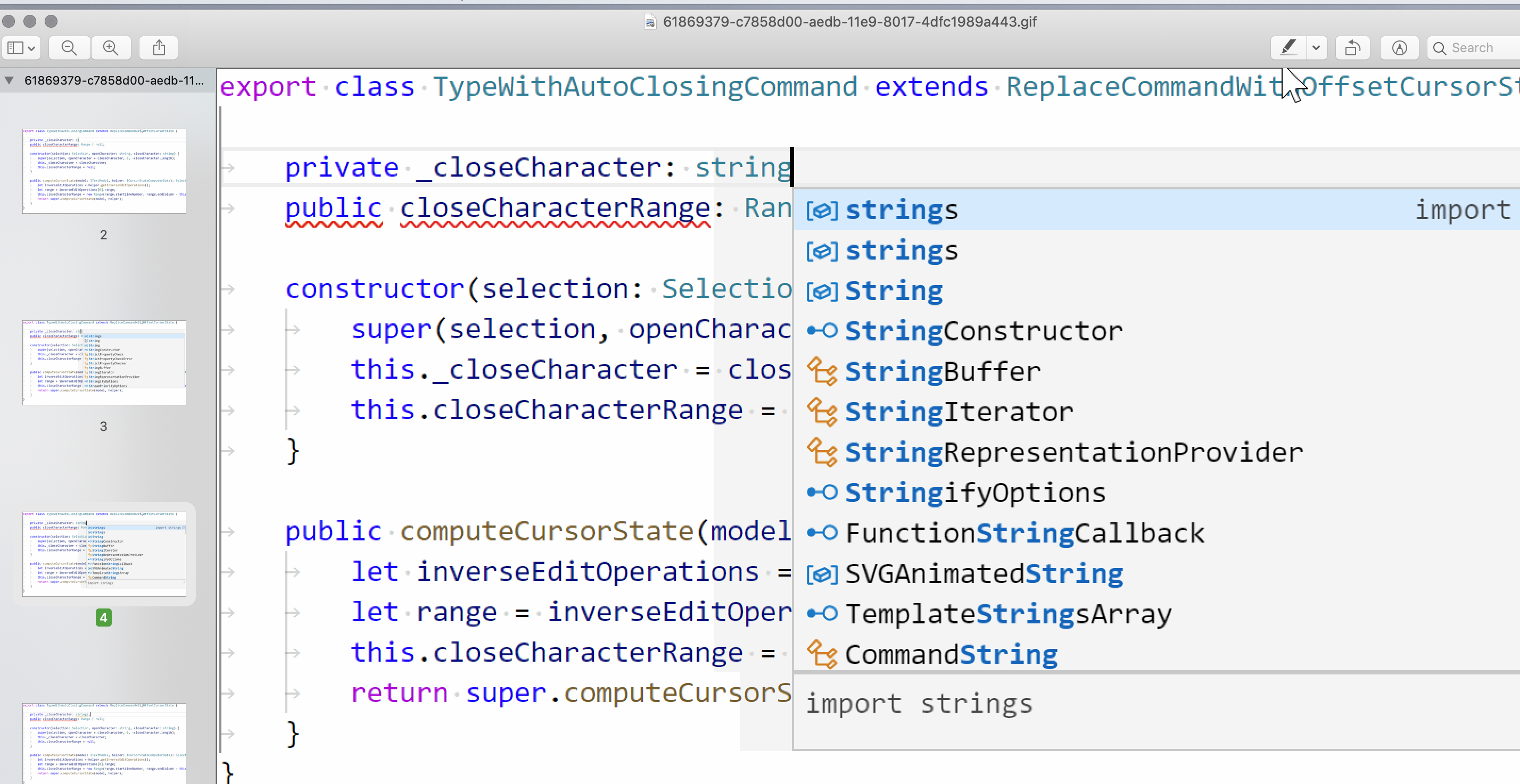Click the StringConstructor method icon

click(822, 331)
